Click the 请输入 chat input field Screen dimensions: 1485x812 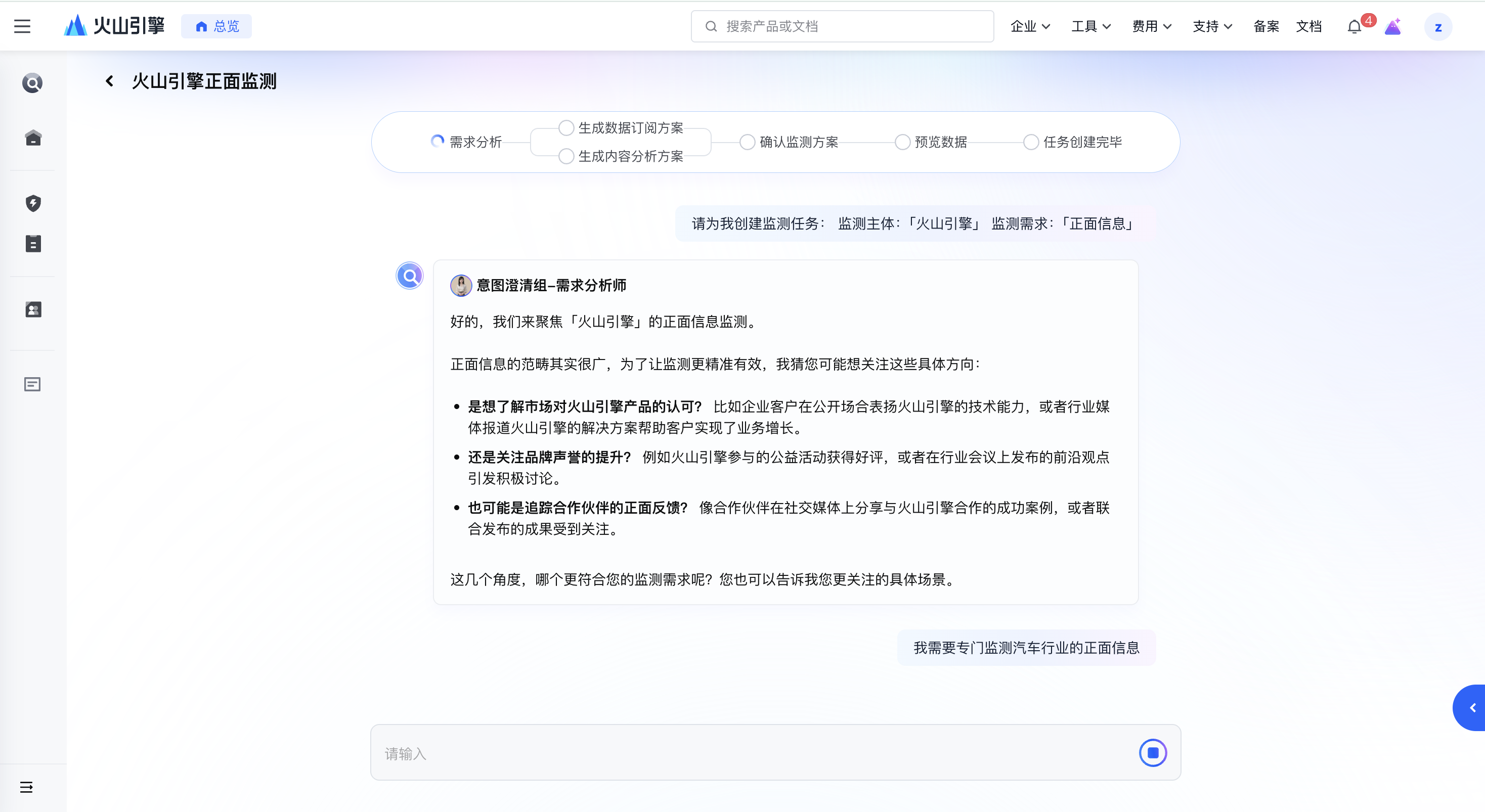tap(750, 753)
